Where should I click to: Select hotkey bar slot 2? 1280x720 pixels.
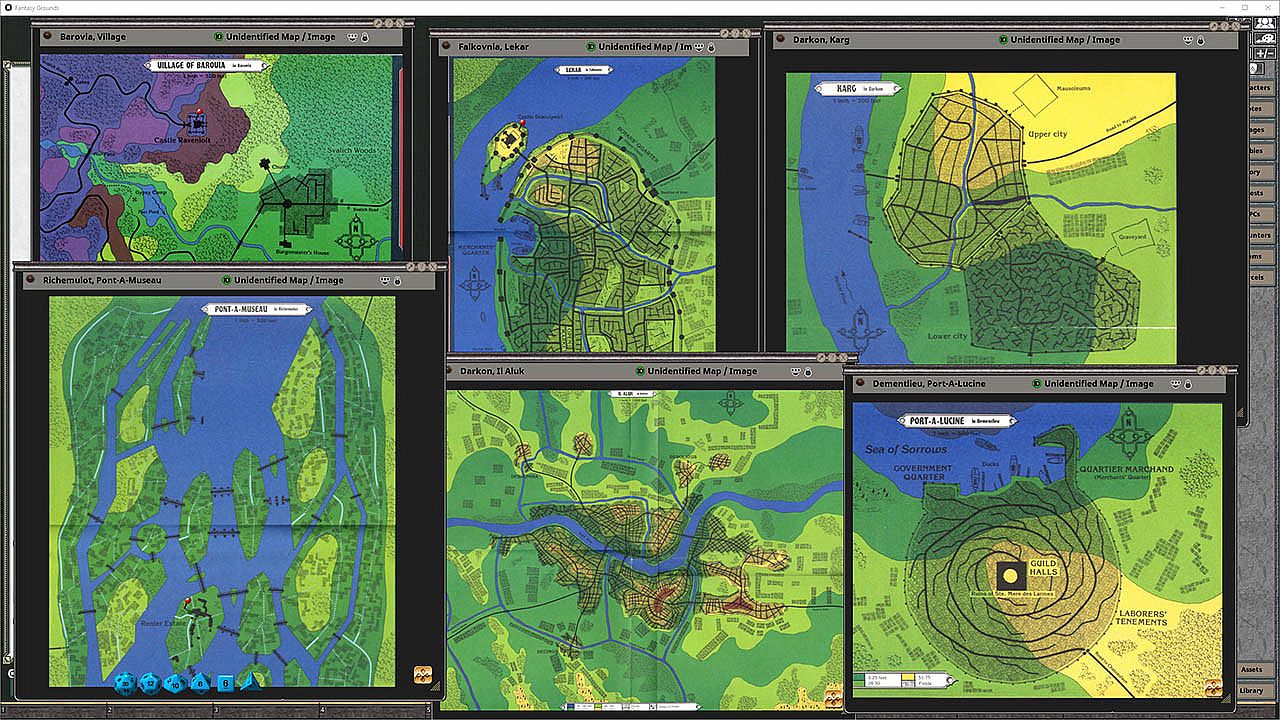(x=160, y=711)
